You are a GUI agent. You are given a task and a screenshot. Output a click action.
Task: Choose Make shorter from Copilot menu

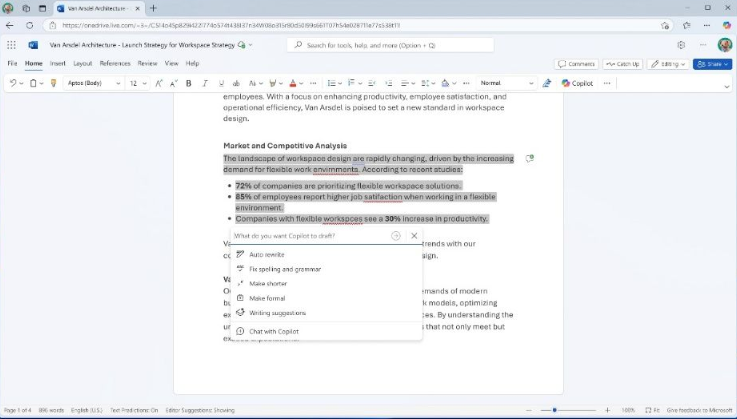coord(268,283)
